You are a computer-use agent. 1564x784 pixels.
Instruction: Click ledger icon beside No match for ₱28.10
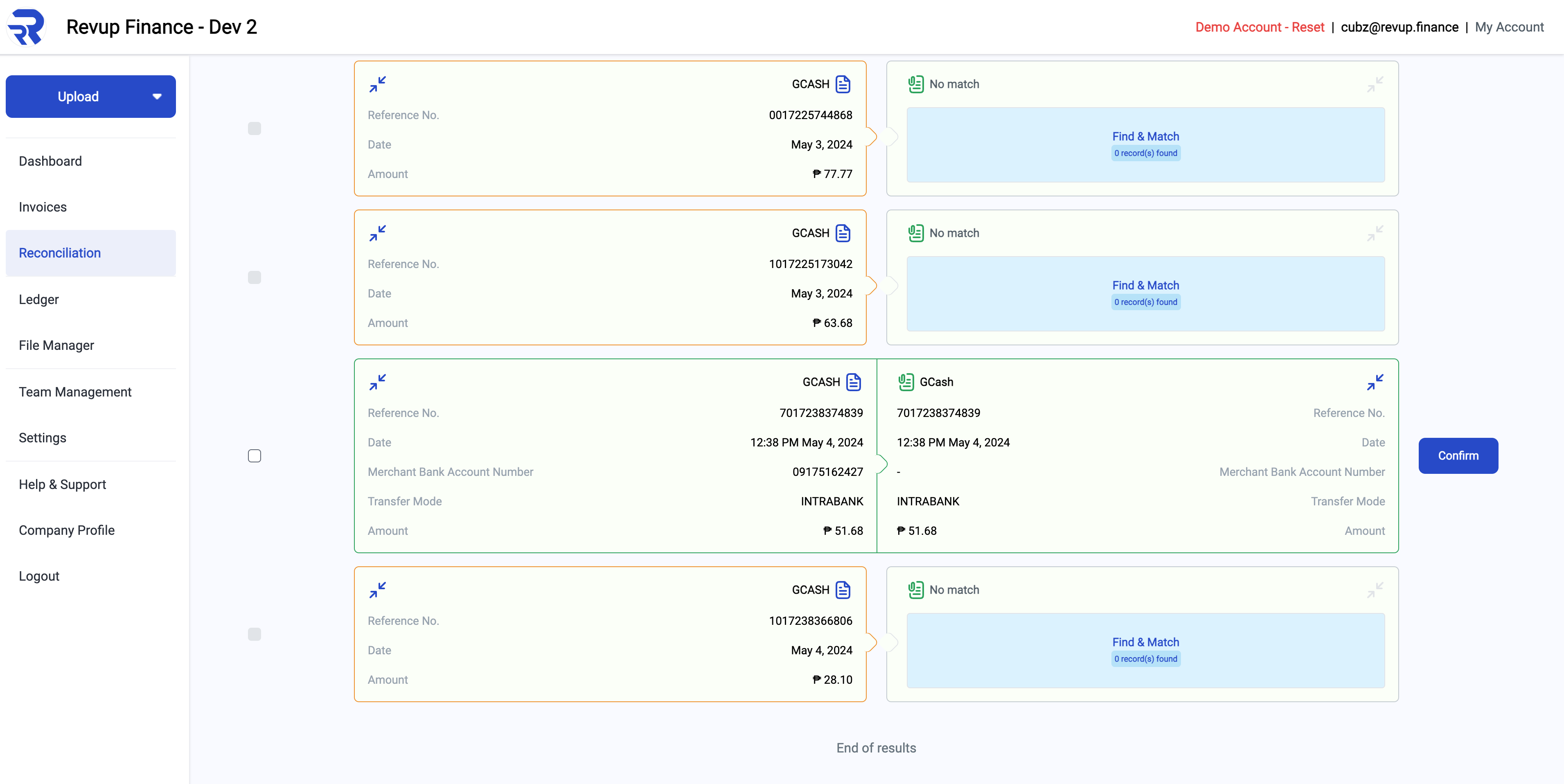[915, 590]
